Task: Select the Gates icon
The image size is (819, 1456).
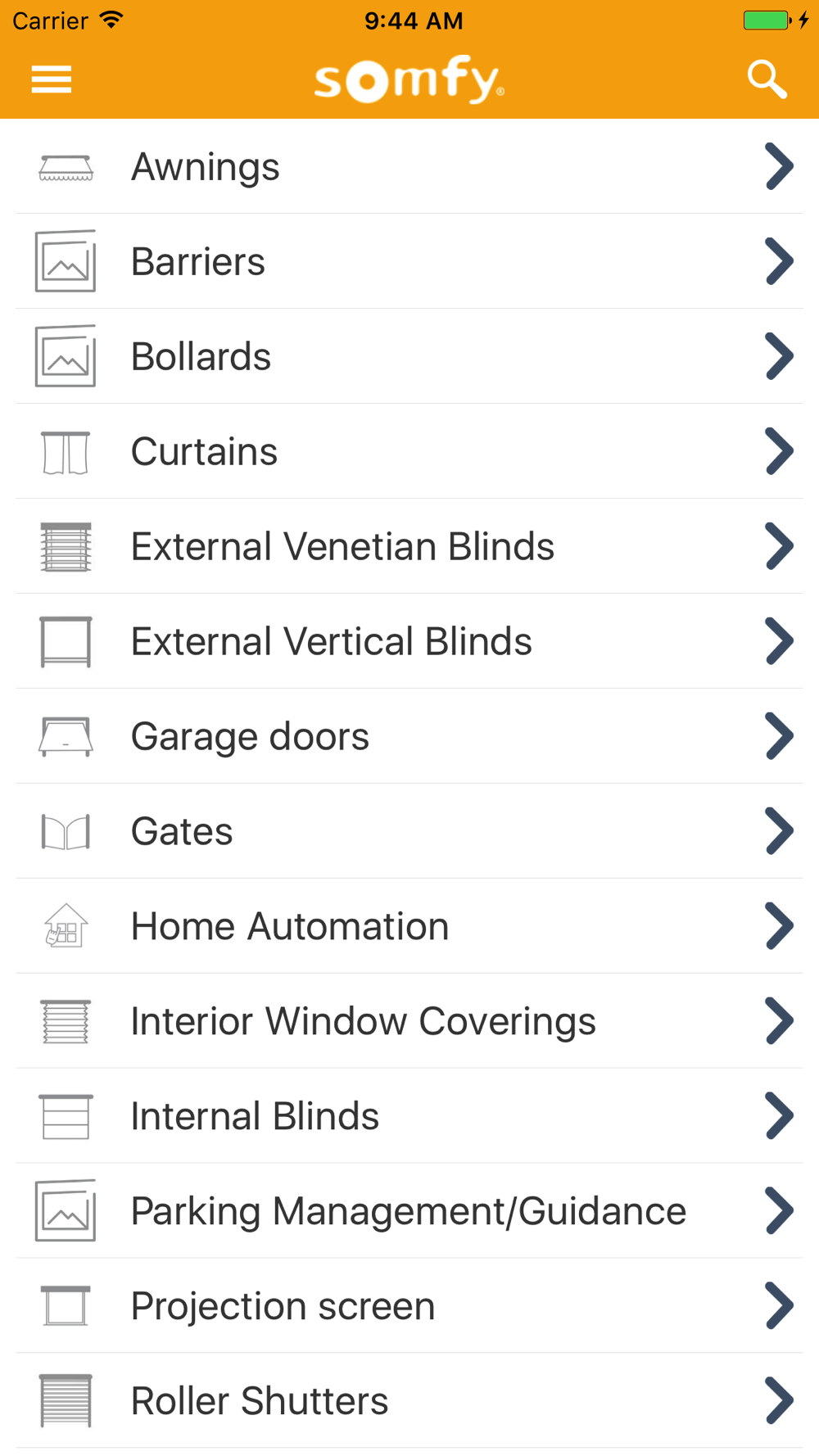Action: pos(66,832)
